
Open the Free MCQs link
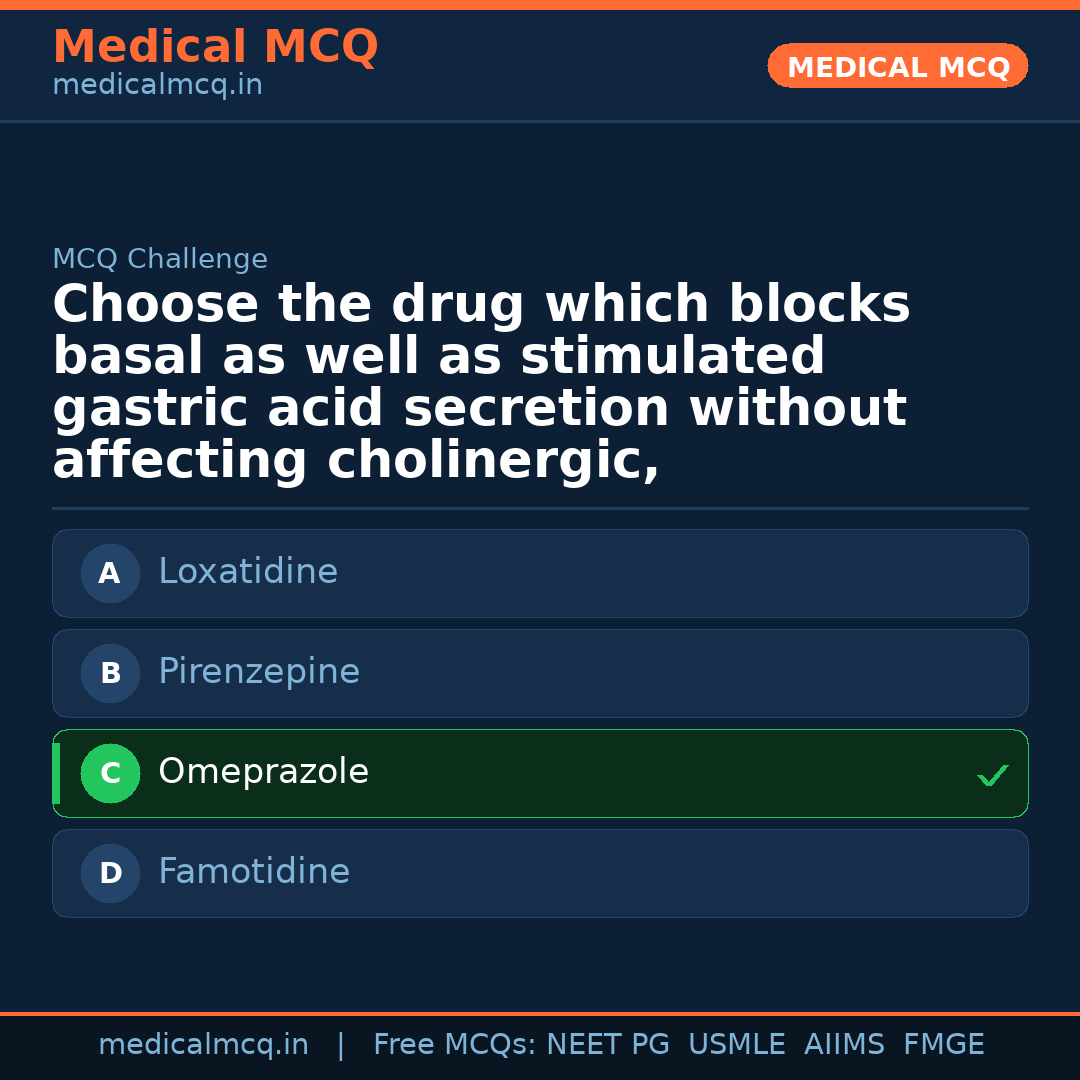pos(455,1043)
